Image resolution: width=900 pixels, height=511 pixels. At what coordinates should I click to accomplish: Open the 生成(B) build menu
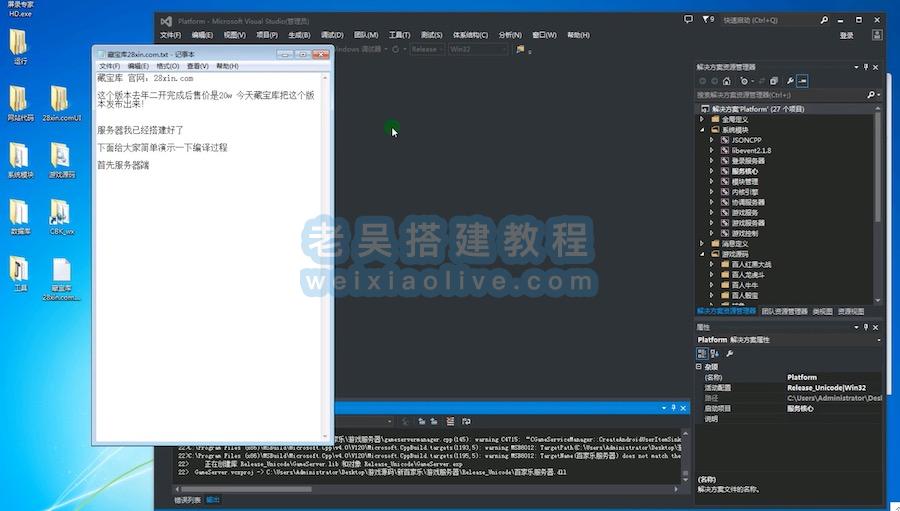(x=299, y=35)
